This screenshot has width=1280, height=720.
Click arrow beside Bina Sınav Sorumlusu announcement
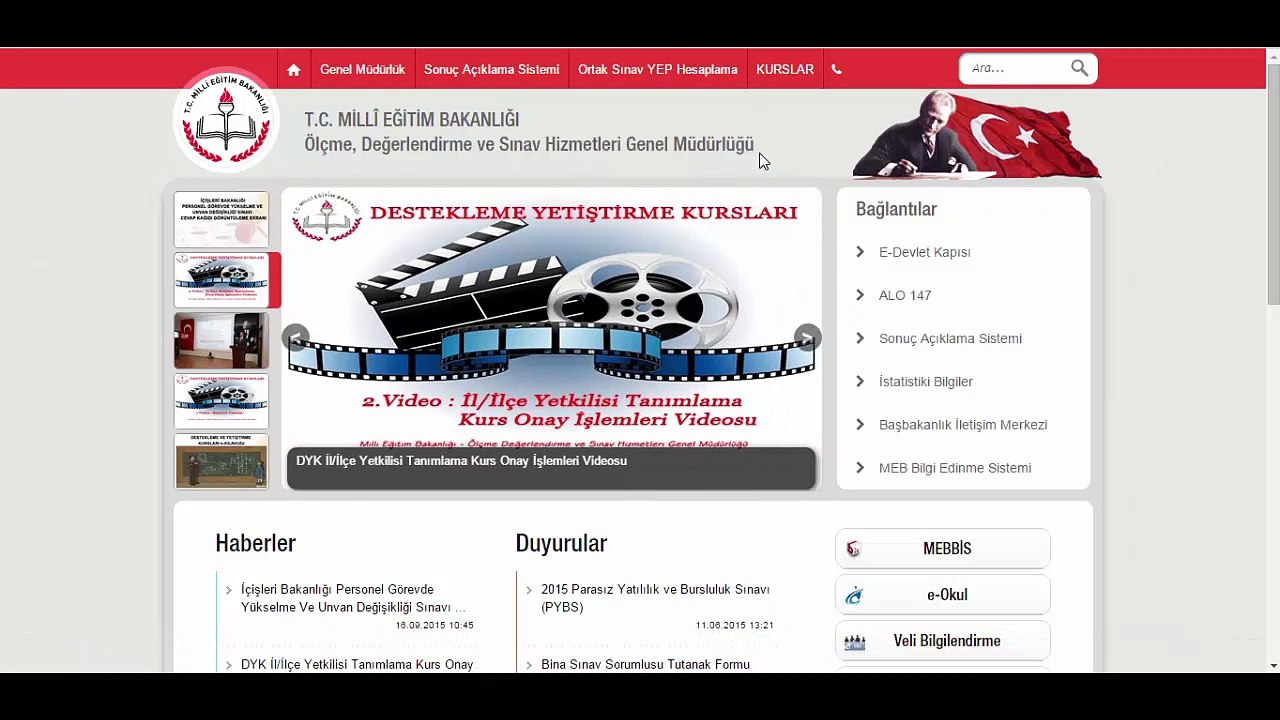(x=529, y=665)
